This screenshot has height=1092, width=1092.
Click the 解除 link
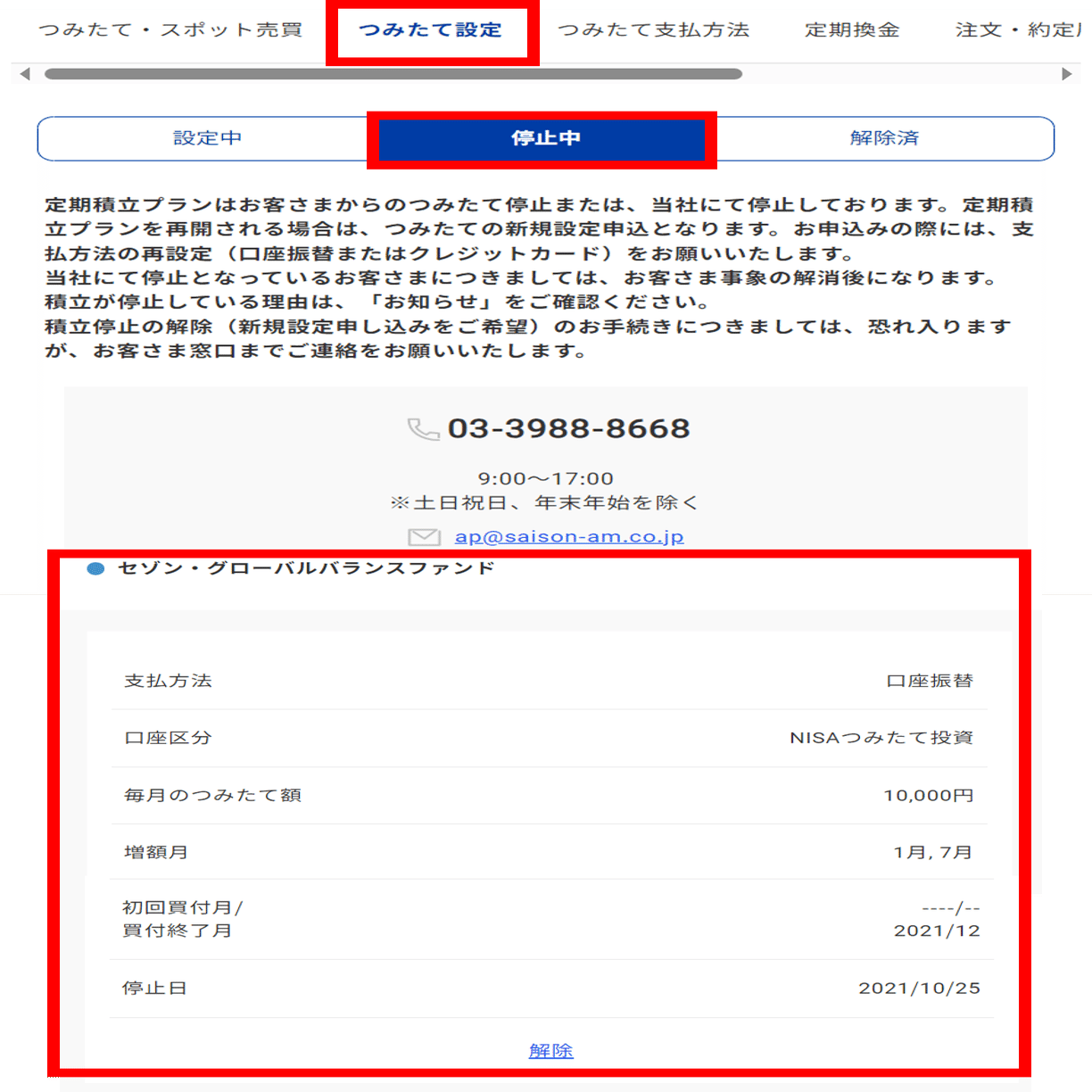click(x=551, y=1051)
